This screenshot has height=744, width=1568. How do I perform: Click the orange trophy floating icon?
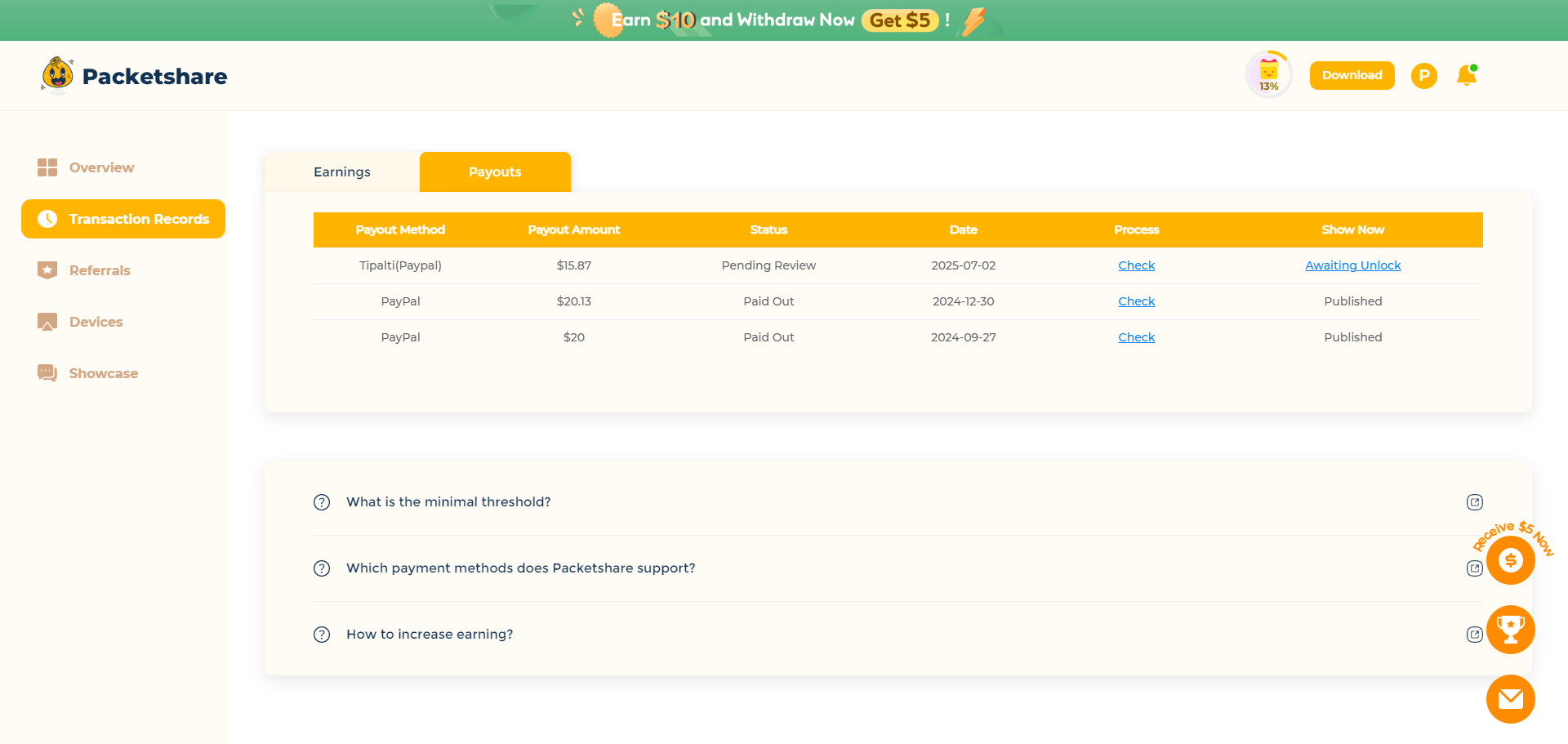pos(1510,630)
